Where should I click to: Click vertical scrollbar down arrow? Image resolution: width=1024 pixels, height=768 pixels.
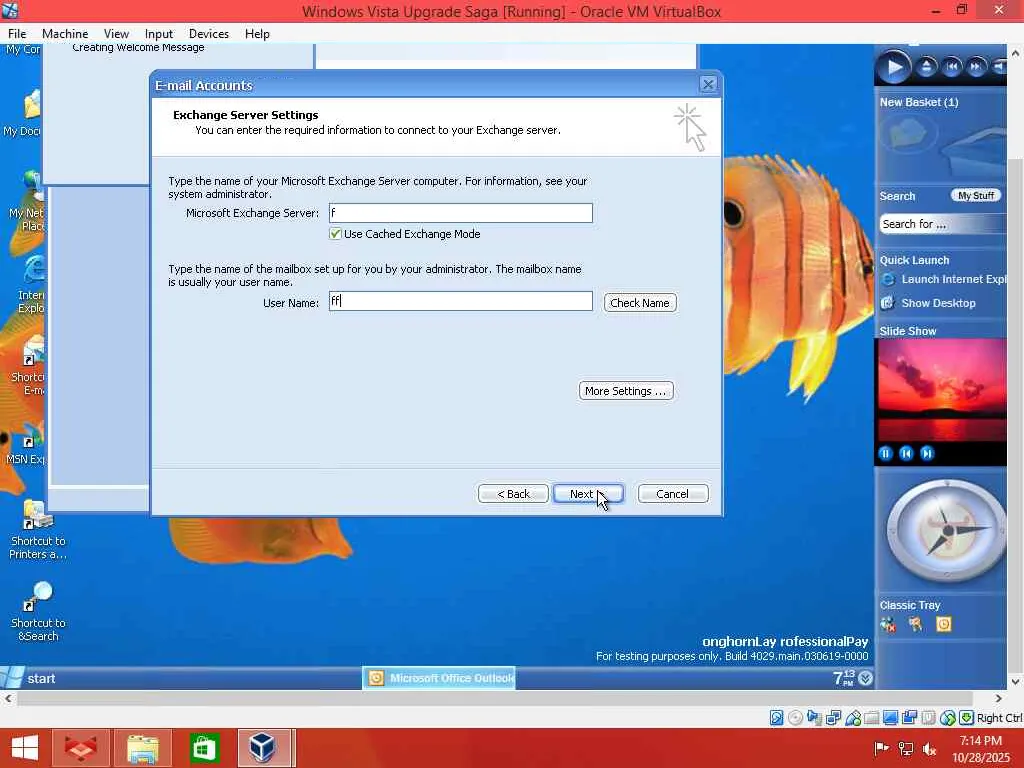1016,681
